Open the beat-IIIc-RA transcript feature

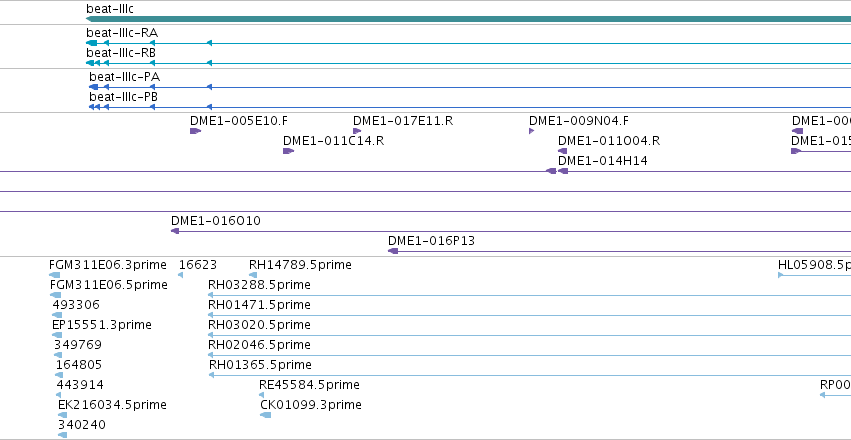pos(468,43)
